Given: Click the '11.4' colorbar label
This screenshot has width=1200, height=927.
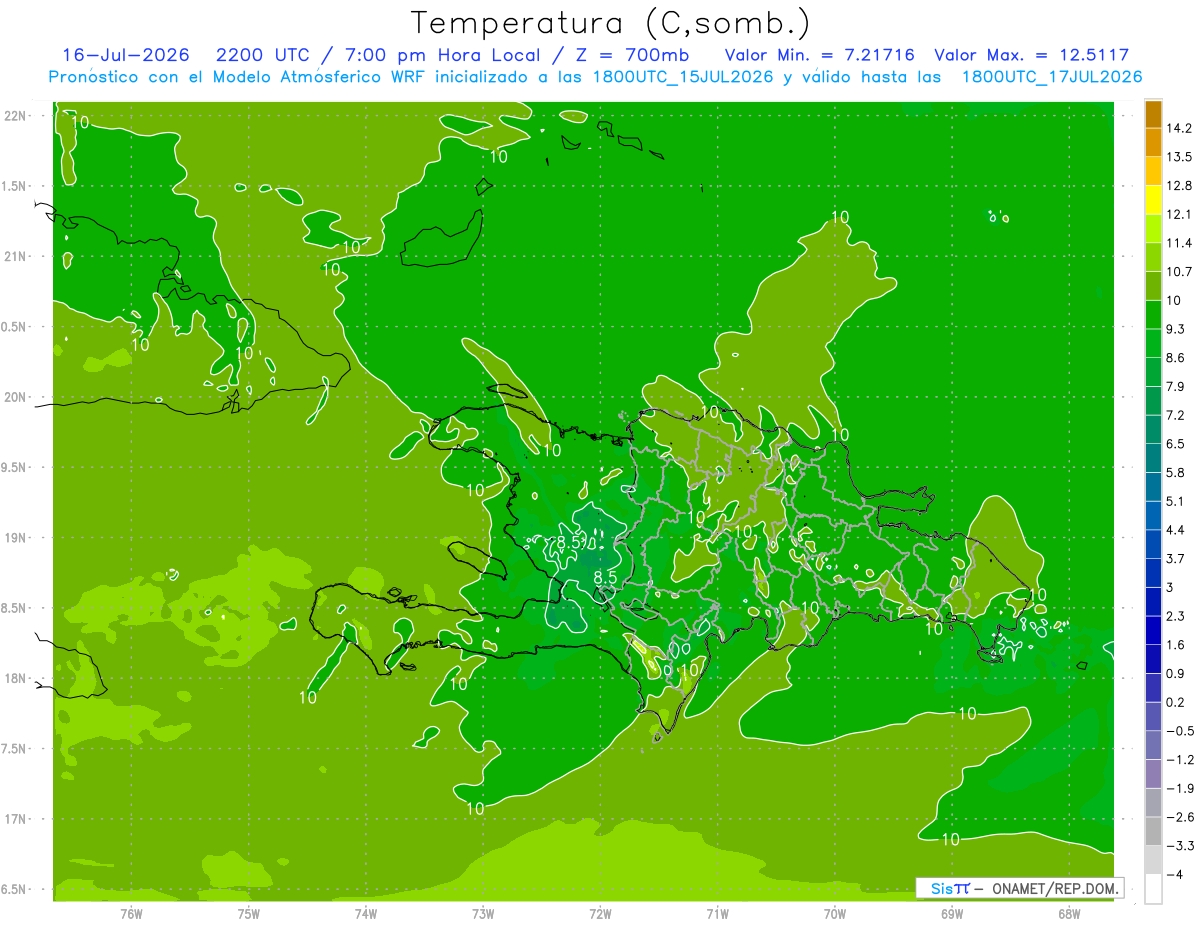Looking at the screenshot, I should pyautogui.click(x=1179, y=243).
